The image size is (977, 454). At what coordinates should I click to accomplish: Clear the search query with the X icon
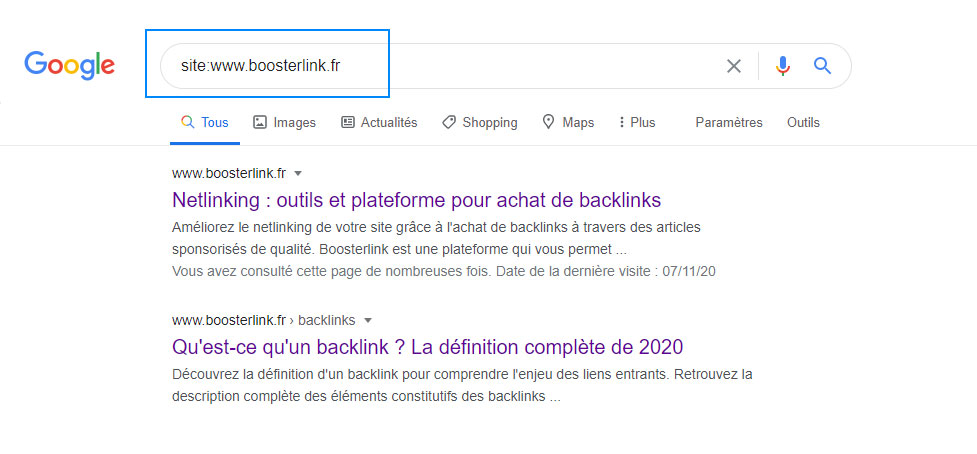click(x=734, y=66)
